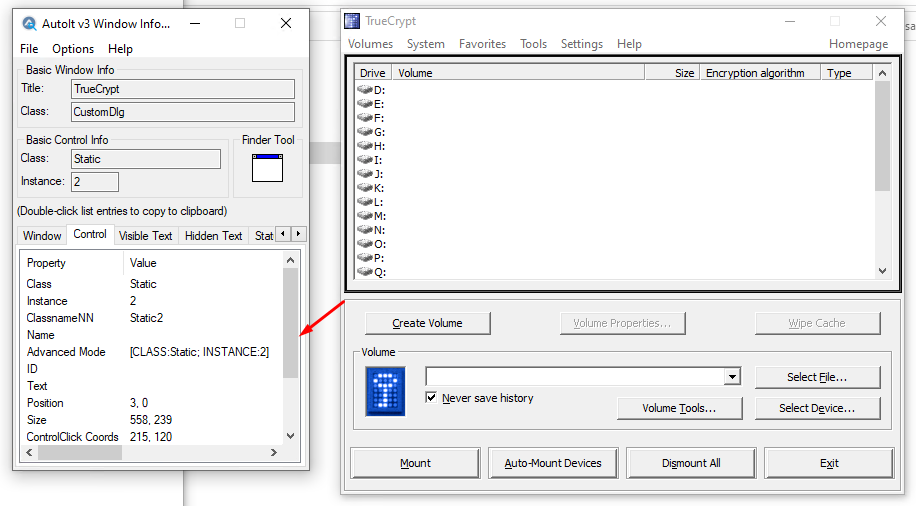Select drive M: in TrueCrypt list
Viewport: 916px width, 506px height.
(372, 216)
